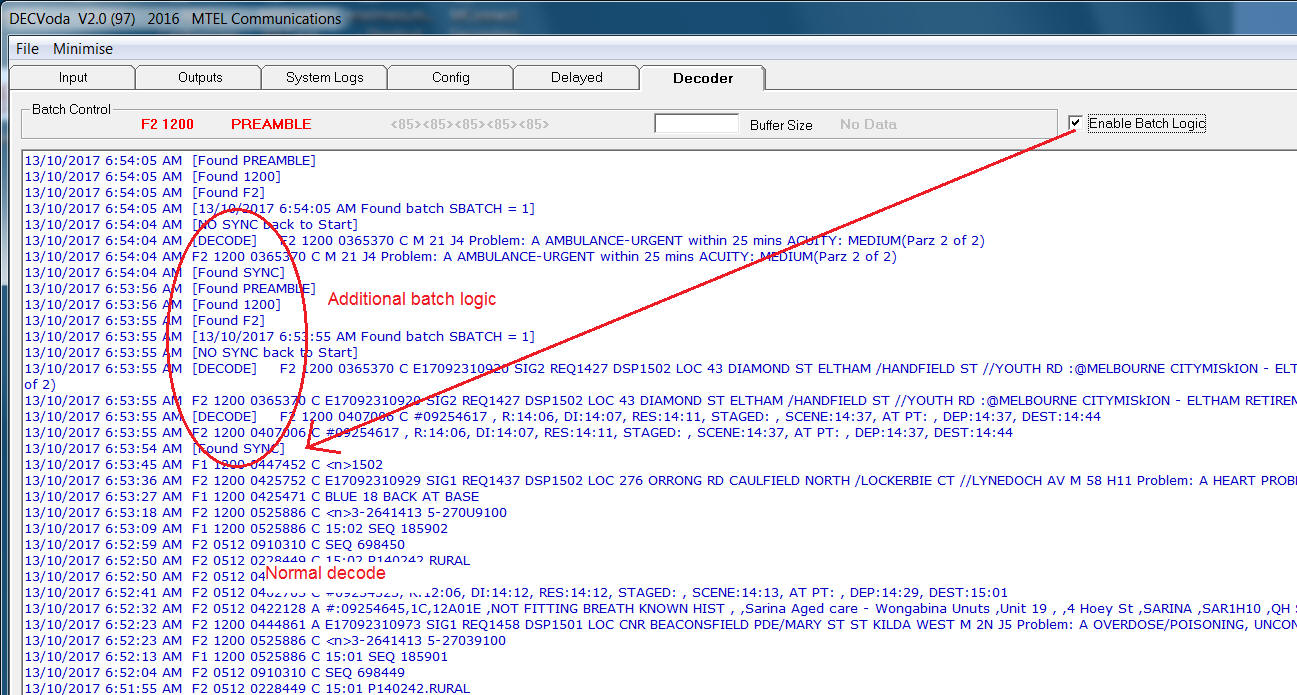The image size is (1297, 695).
Task: Select the Decoder tab
Action: point(702,78)
